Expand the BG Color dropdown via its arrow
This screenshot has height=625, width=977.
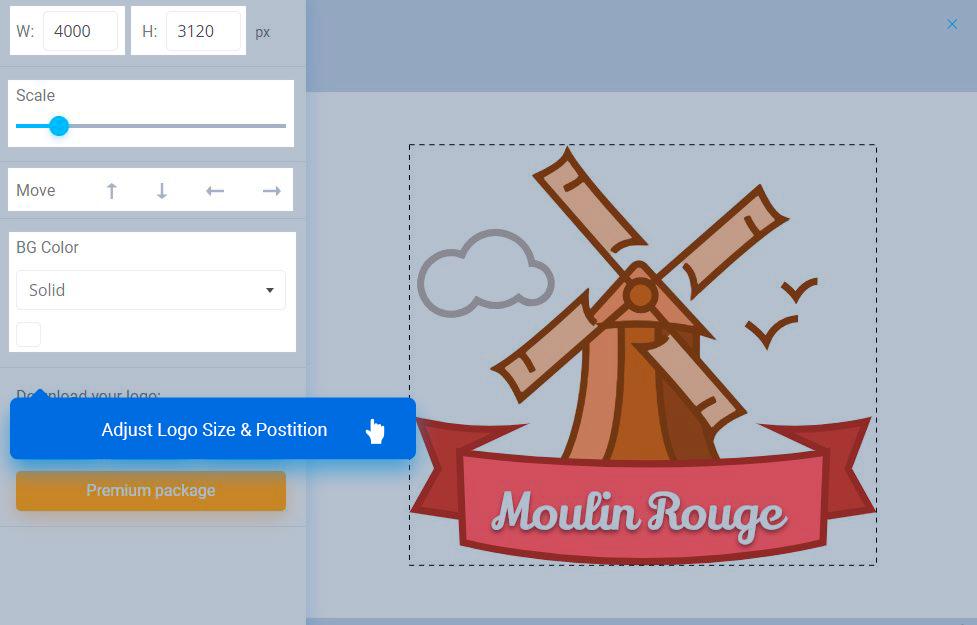(270, 290)
